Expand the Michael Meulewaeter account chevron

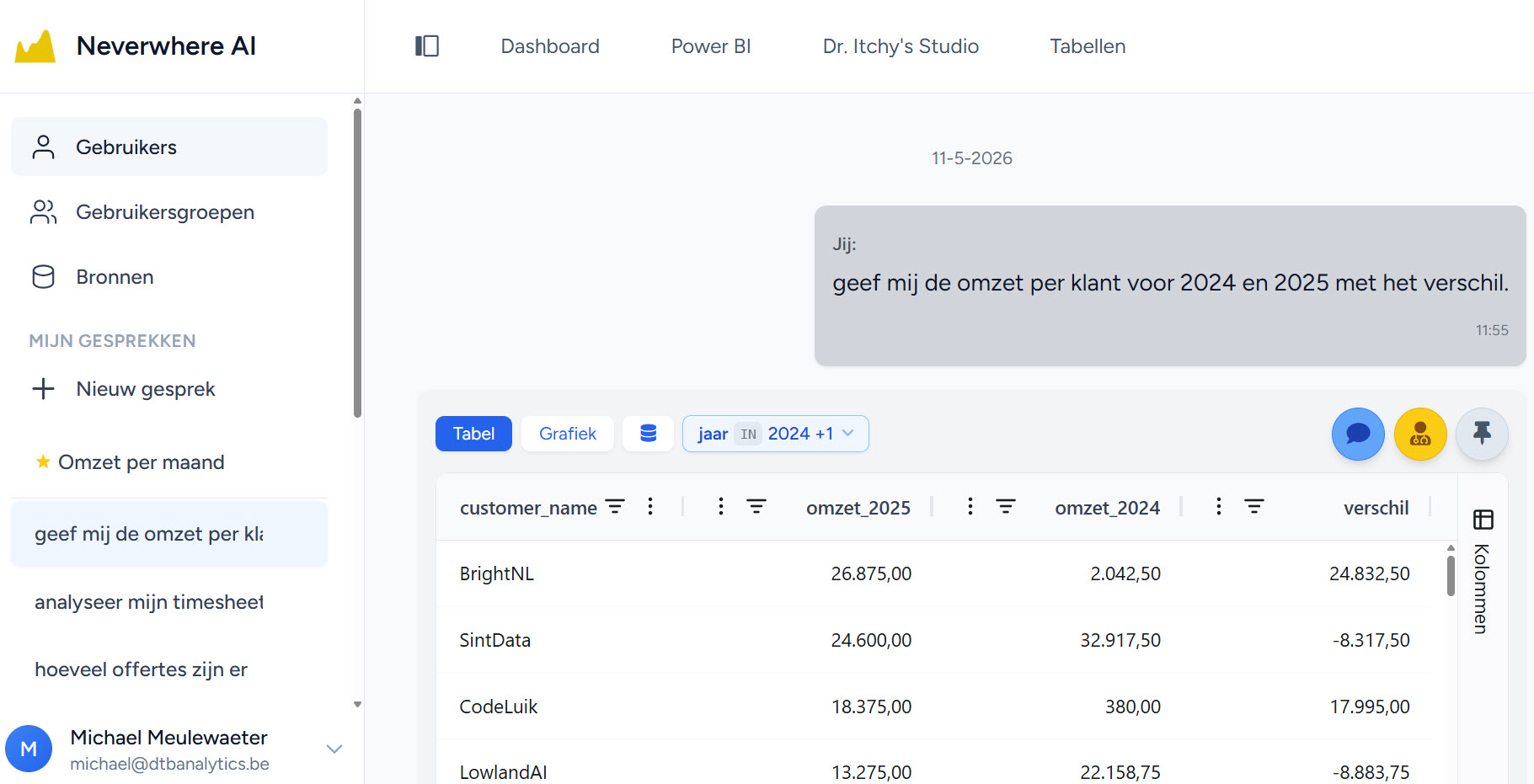[x=334, y=749]
